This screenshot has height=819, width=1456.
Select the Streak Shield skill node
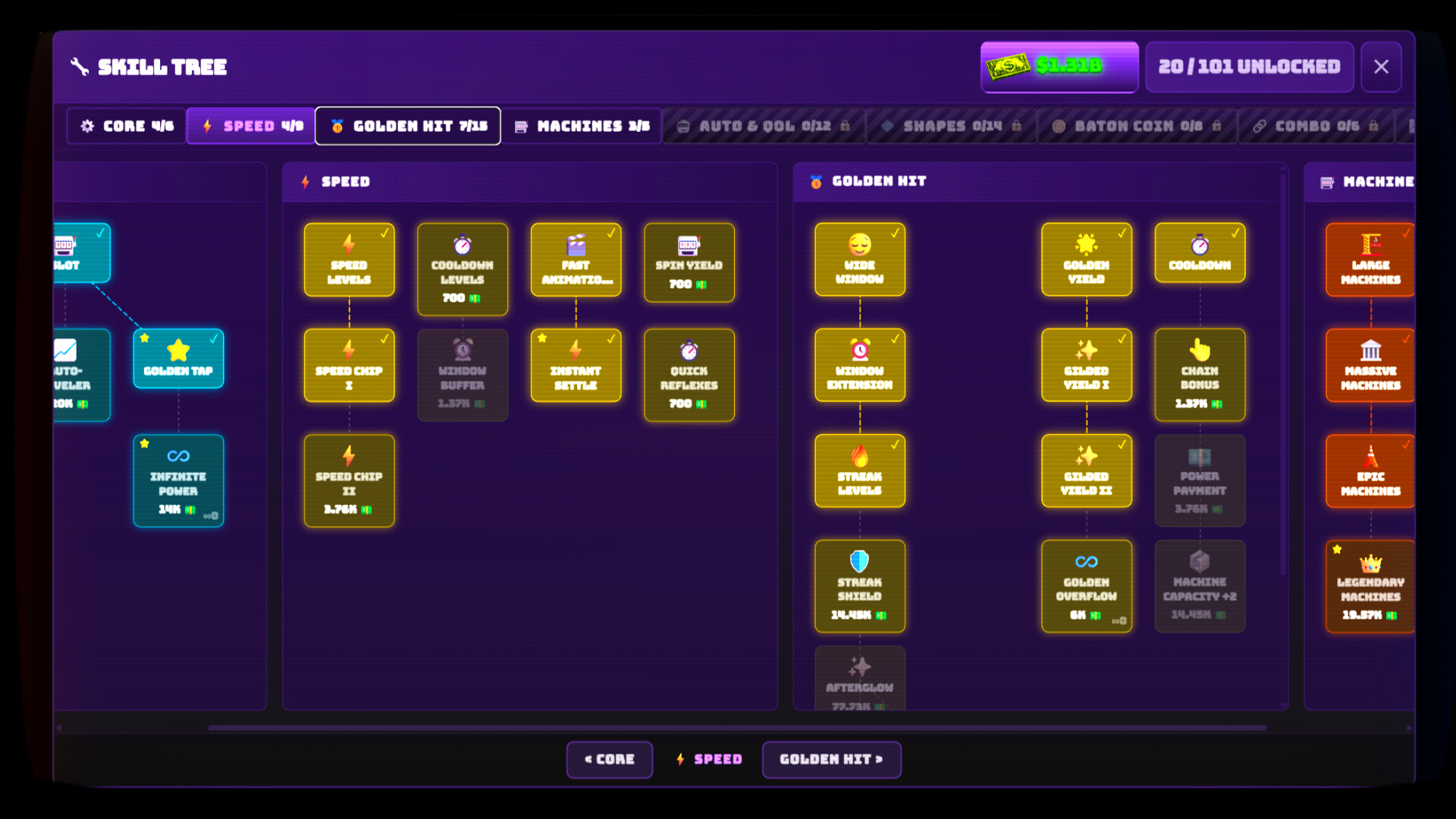click(x=859, y=585)
